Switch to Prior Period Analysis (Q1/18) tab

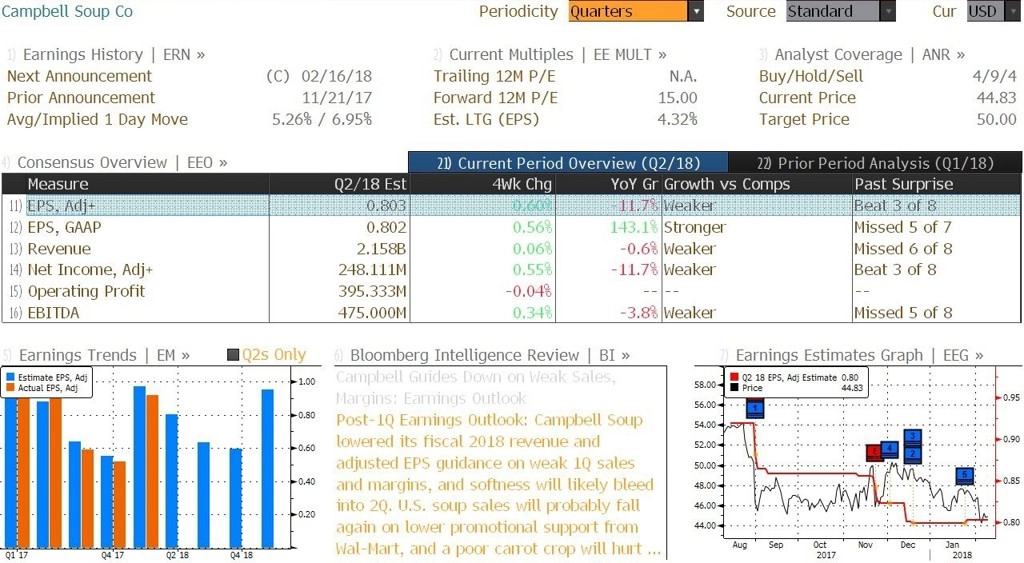875,163
